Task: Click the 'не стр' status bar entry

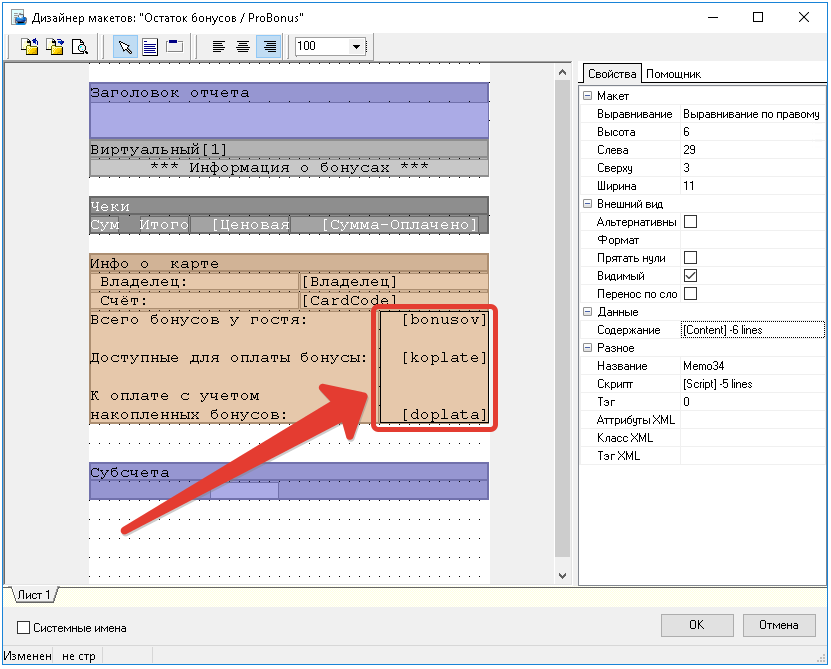Action: tap(79, 656)
